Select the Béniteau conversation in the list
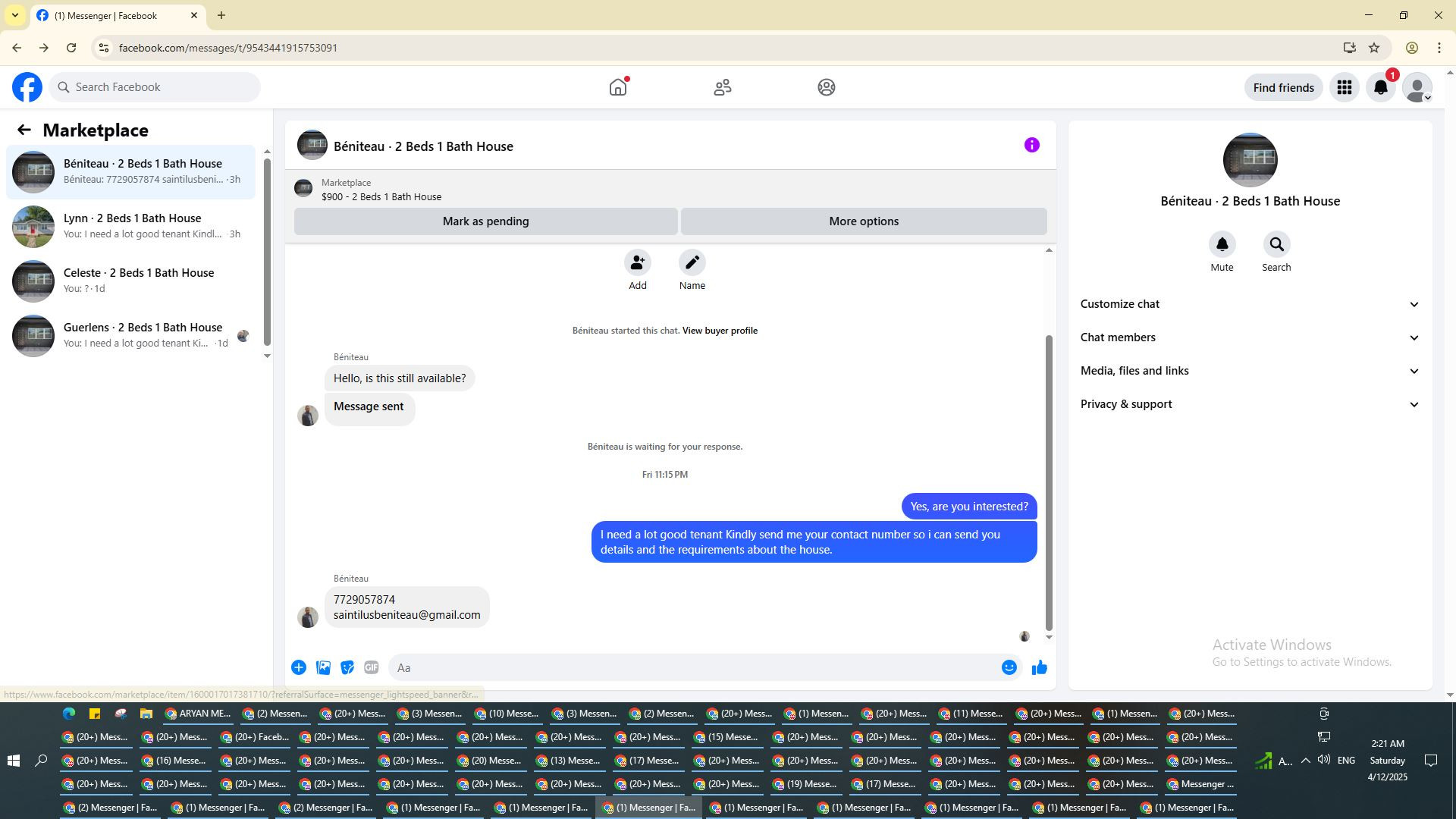 point(130,172)
